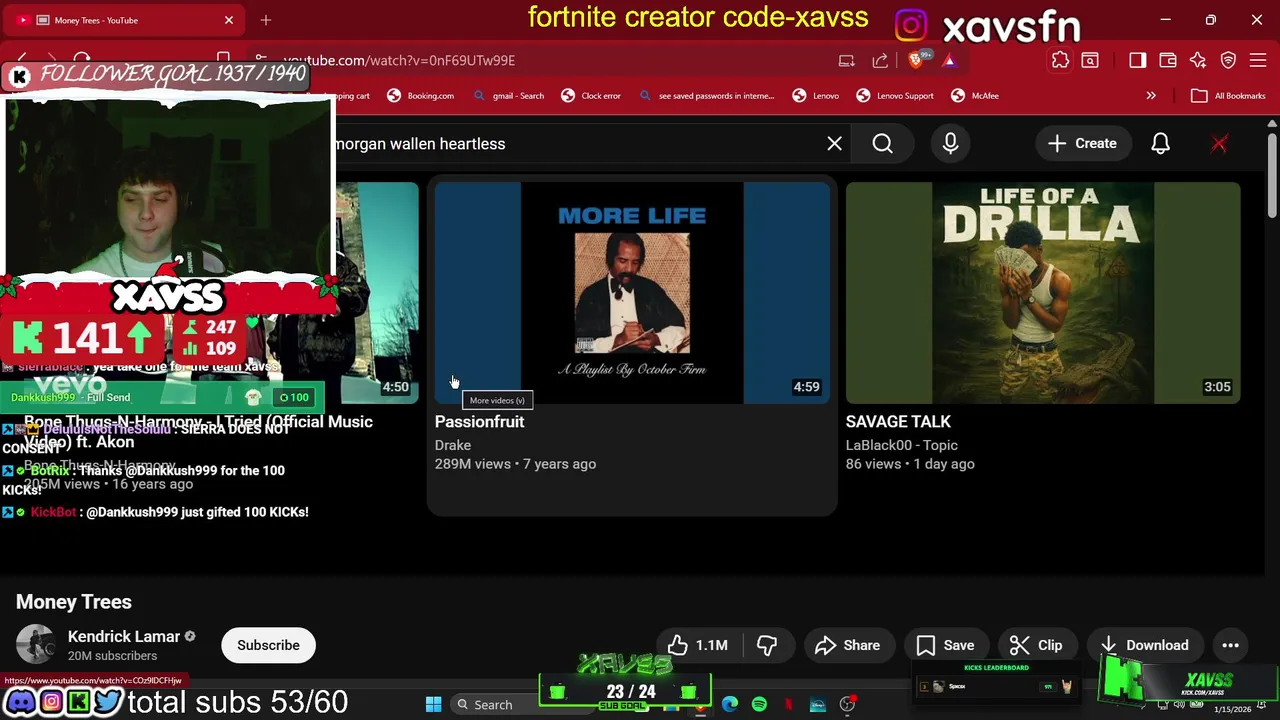Dislike the Money Trees video
This screenshot has width=1280, height=720.
tap(767, 645)
